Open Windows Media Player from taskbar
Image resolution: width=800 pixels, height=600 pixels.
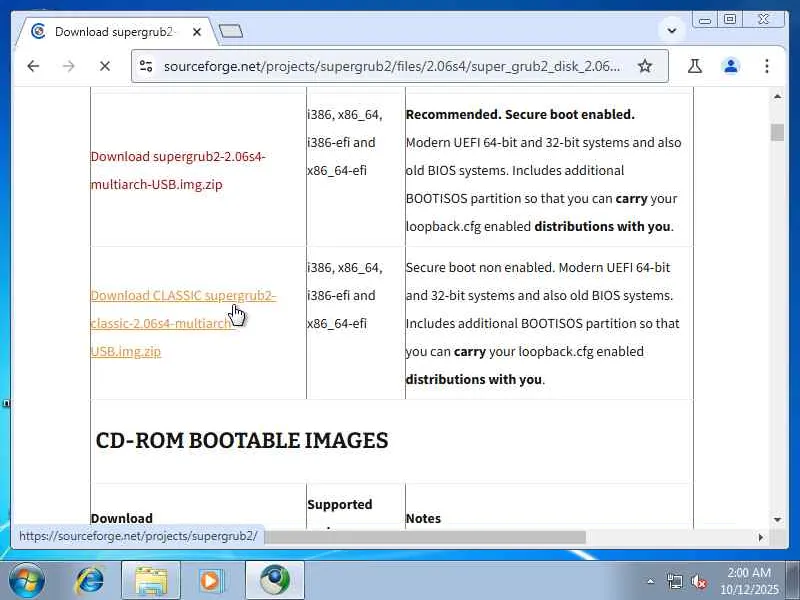pos(210,581)
